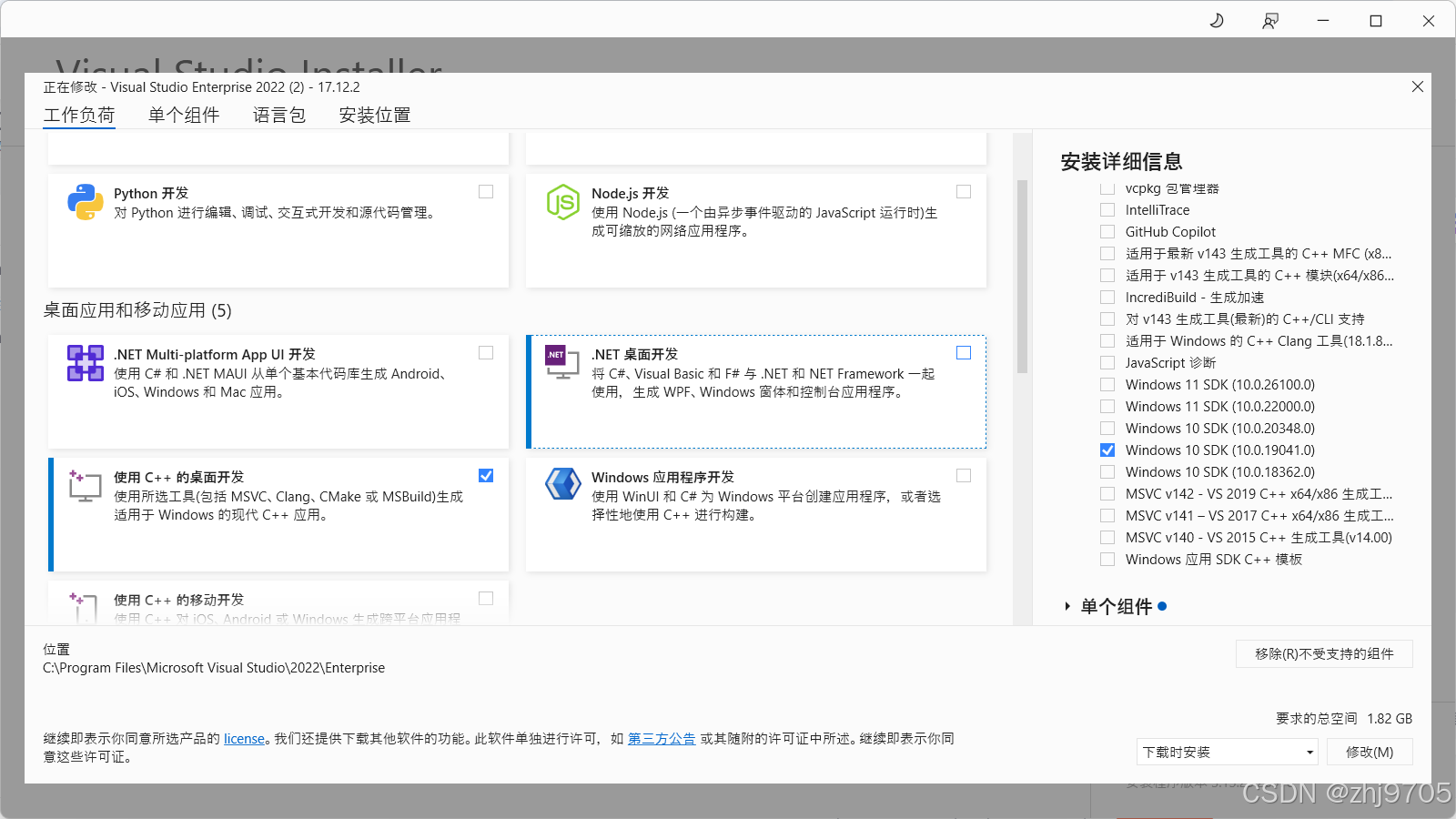
Task: Check MSVC v142 - VS 2019 build tools
Action: pyautogui.click(x=1107, y=494)
